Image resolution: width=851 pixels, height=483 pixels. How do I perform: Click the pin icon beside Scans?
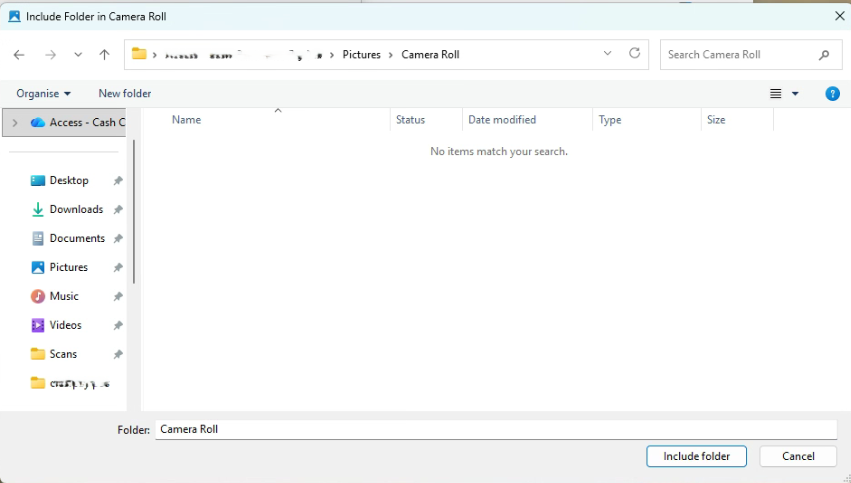(118, 354)
